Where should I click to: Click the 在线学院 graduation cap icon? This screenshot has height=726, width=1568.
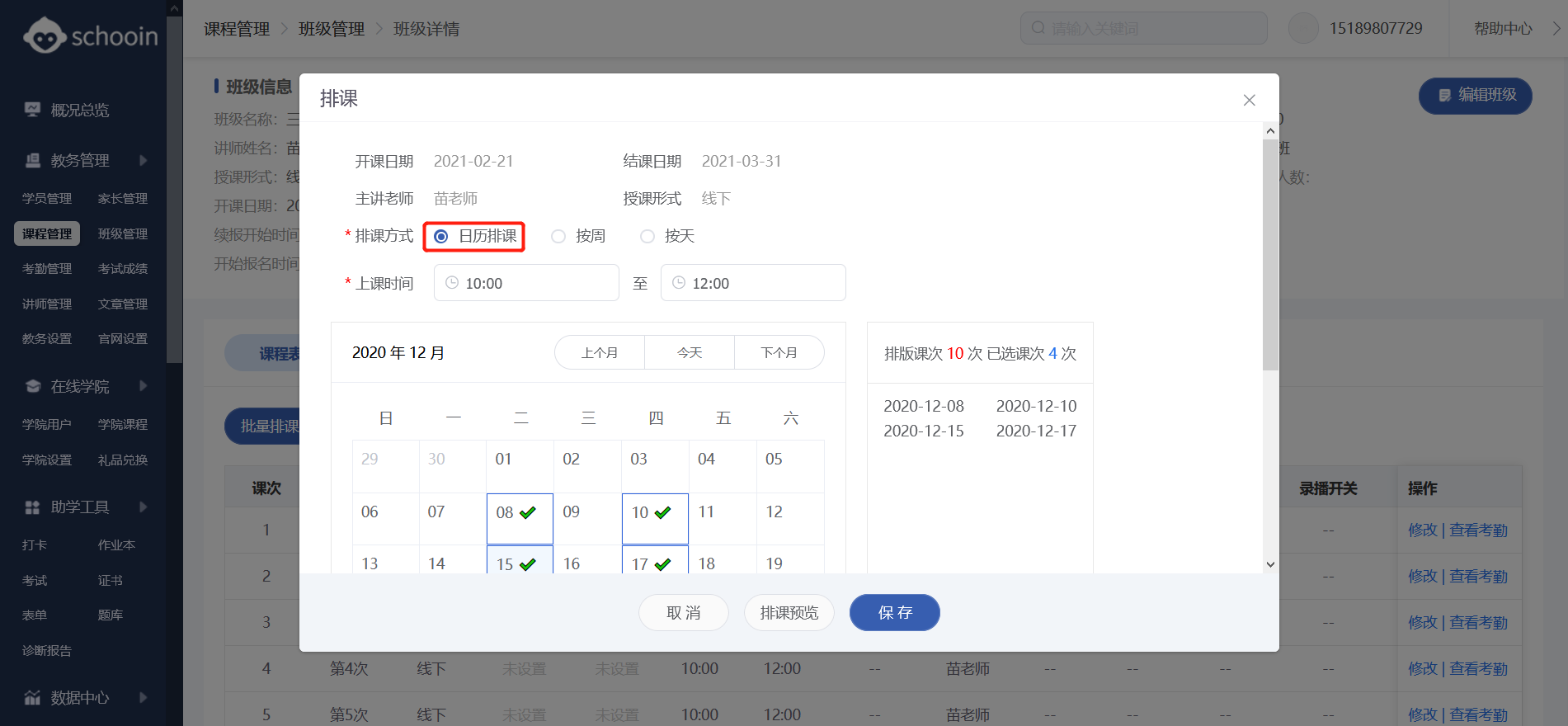pos(32,386)
